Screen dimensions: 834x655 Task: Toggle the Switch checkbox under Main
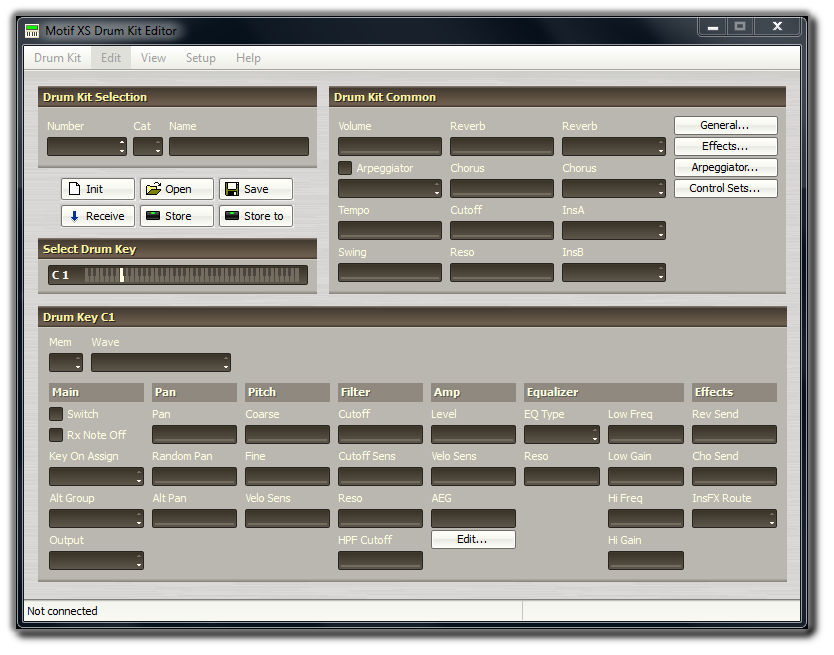pyautogui.click(x=56, y=414)
